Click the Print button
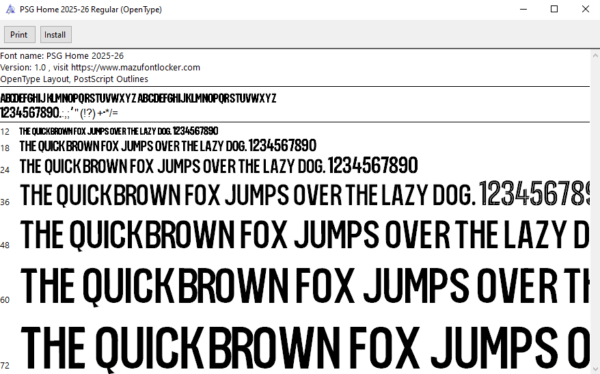The height and width of the screenshot is (374, 600). (x=20, y=34)
